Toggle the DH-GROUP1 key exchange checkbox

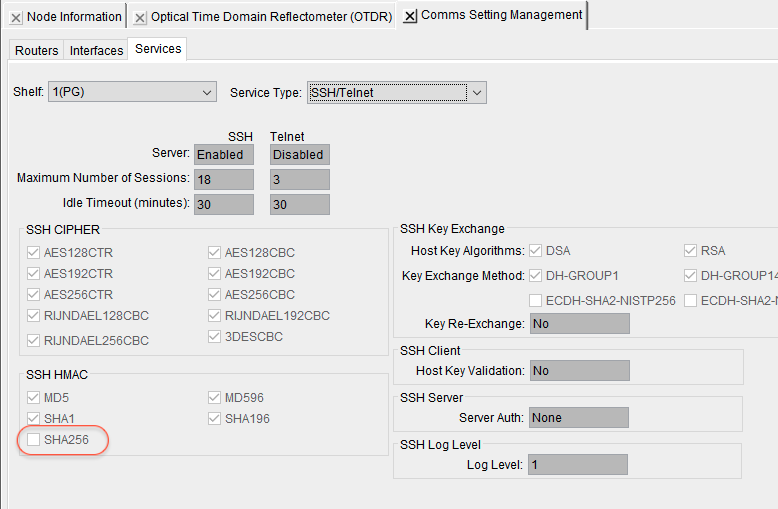(x=535, y=275)
